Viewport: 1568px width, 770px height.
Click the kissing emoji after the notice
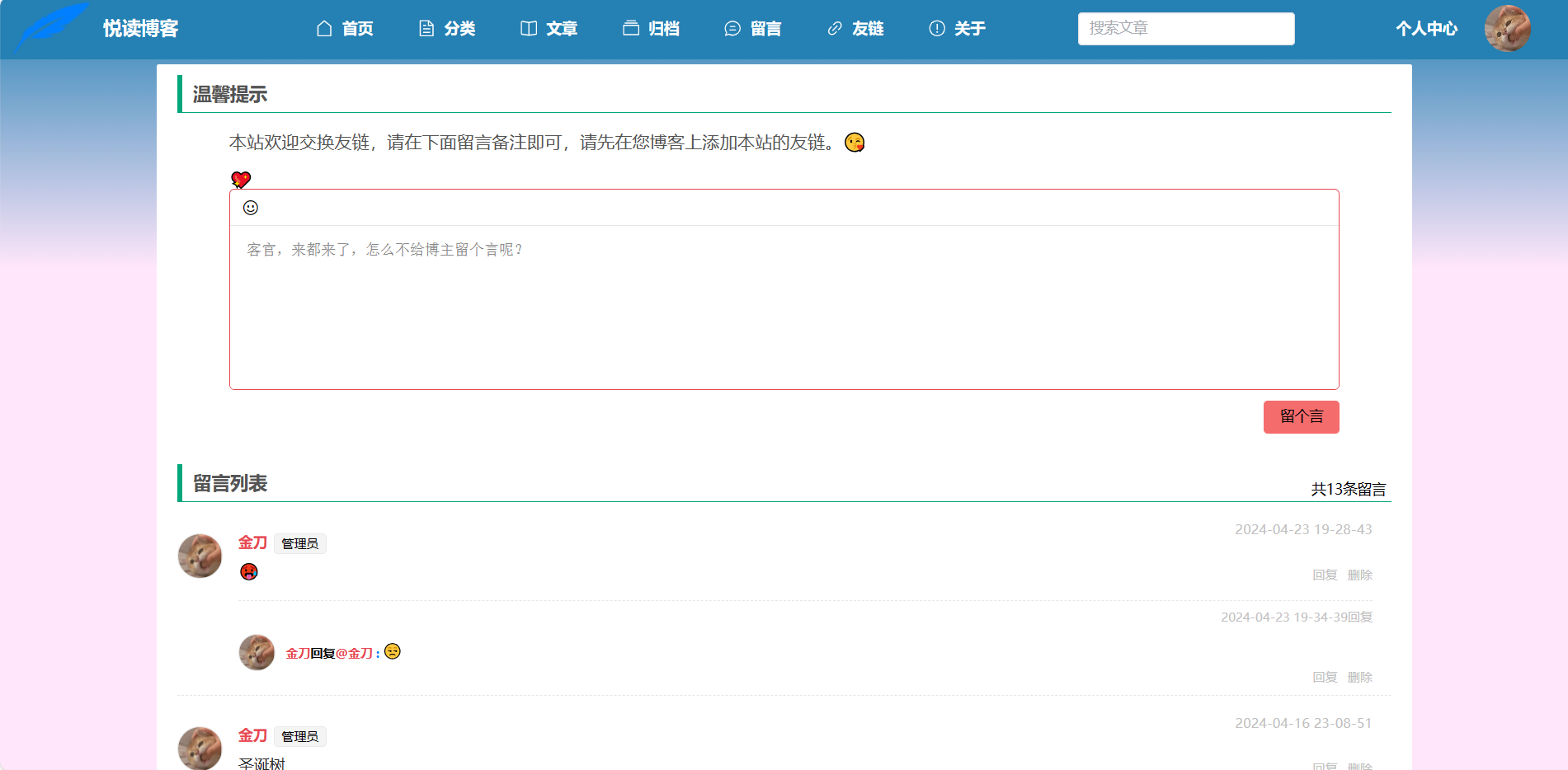coord(855,143)
